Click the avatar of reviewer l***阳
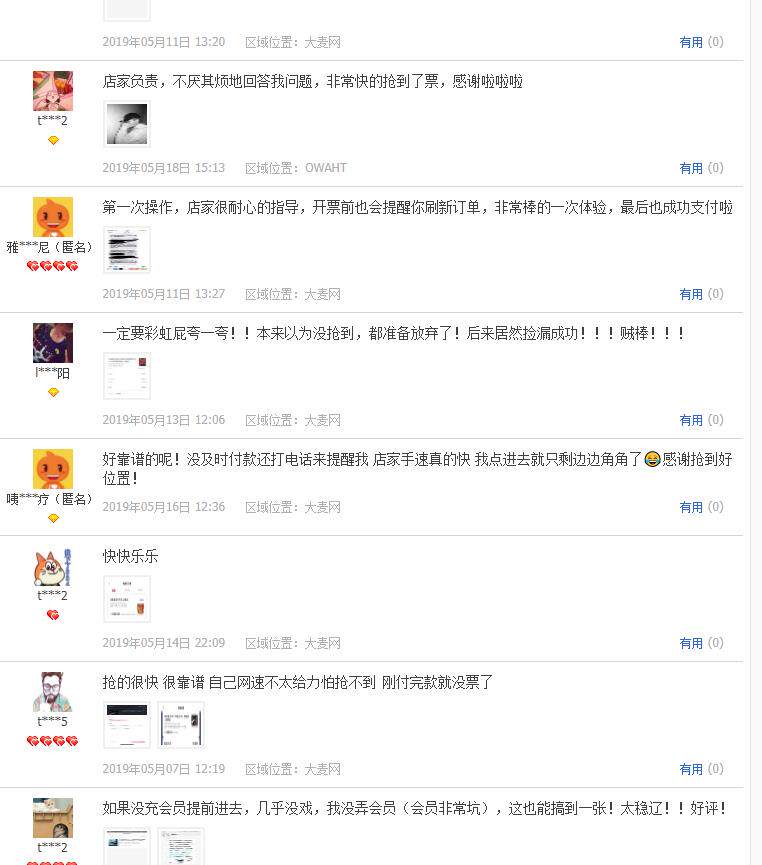Image resolution: width=762 pixels, height=865 pixels. [52, 343]
